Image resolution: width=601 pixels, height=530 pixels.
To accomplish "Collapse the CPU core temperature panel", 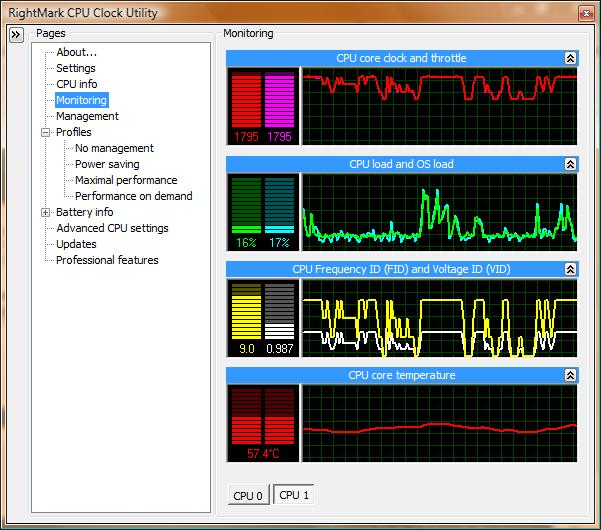I will click(x=570, y=375).
